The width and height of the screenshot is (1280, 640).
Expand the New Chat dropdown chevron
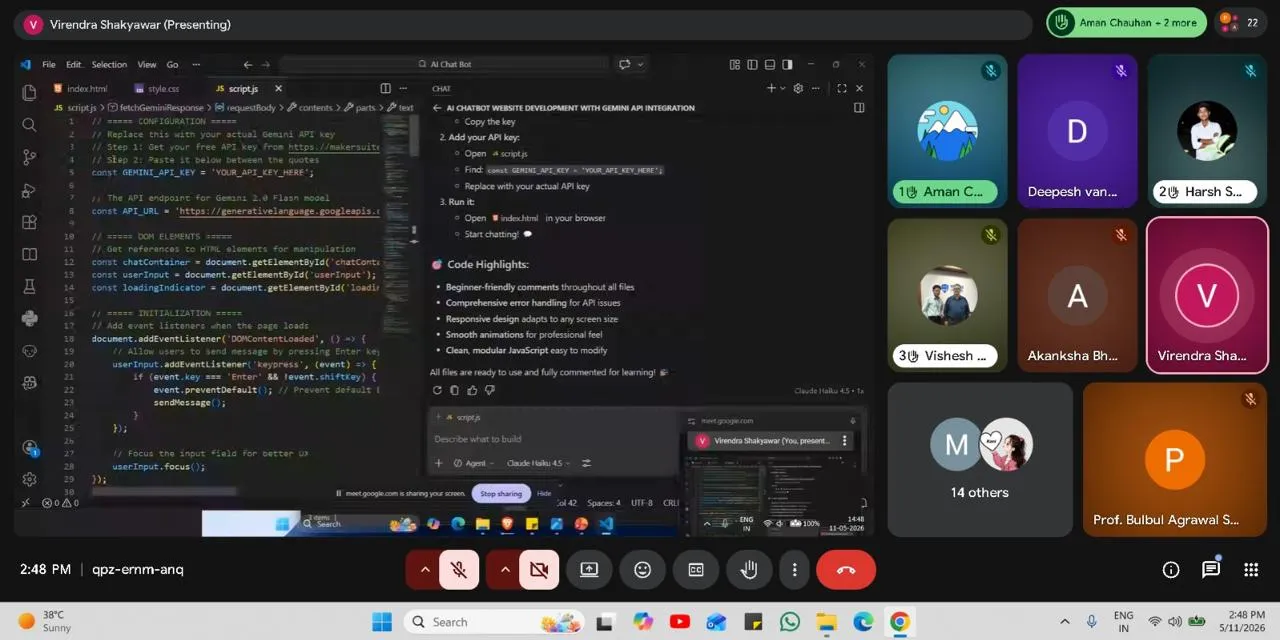782,89
